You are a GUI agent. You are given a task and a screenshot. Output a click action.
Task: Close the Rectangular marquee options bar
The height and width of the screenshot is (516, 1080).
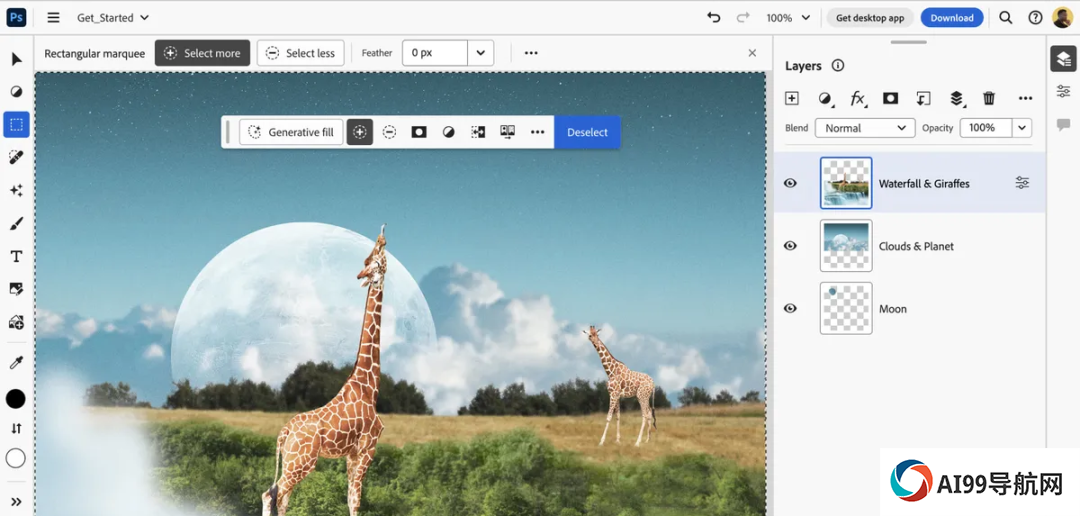tap(752, 53)
